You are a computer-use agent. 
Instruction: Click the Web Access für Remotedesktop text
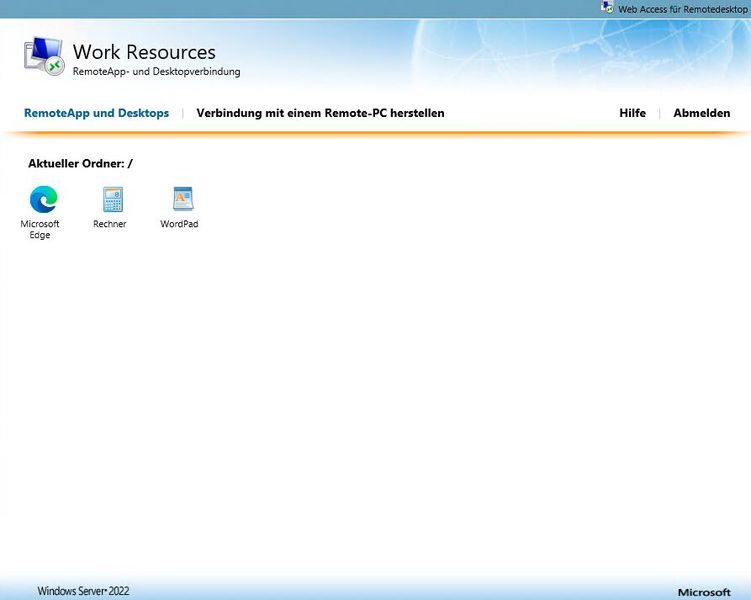(x=683, y=9)
